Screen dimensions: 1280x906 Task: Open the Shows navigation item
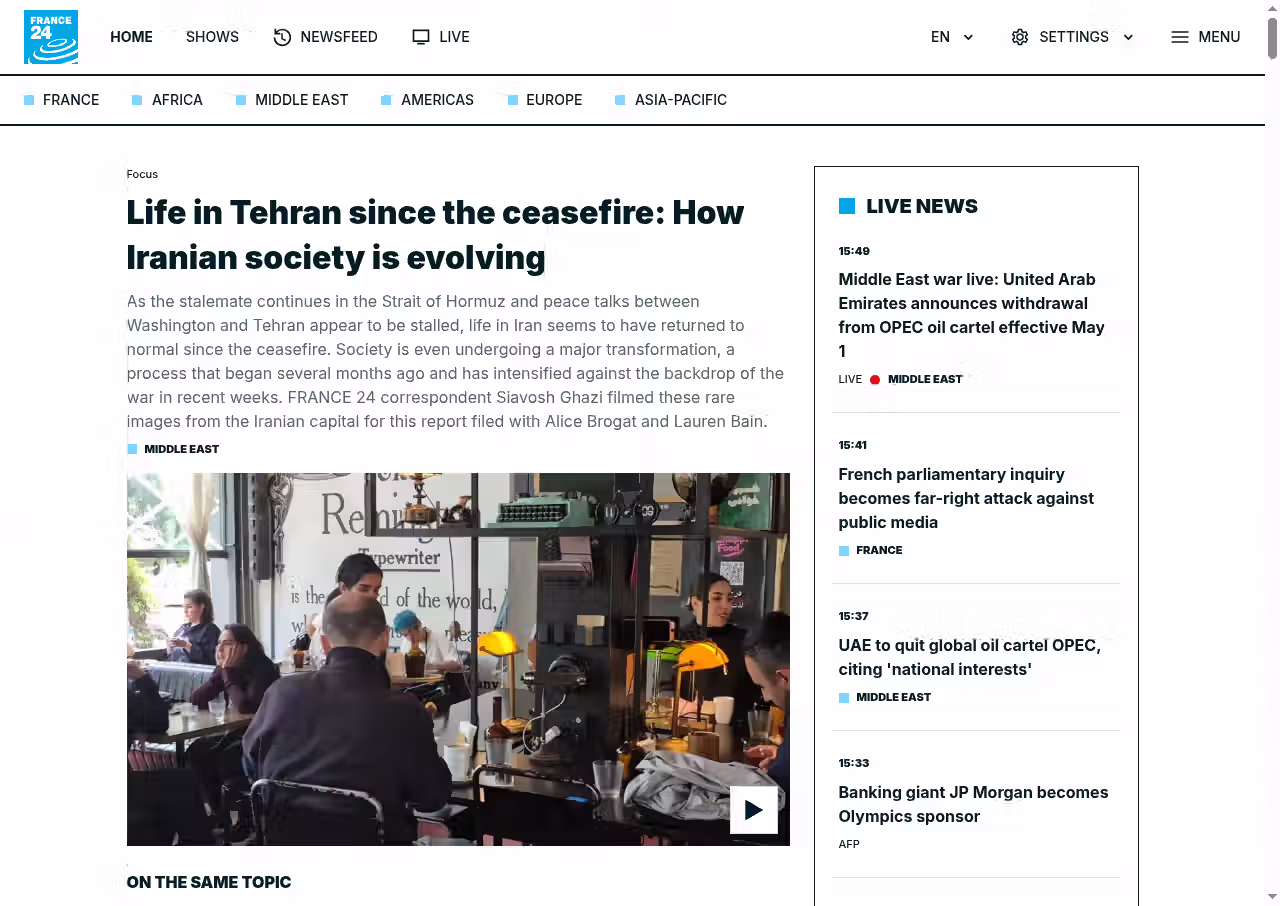(212, 37)
